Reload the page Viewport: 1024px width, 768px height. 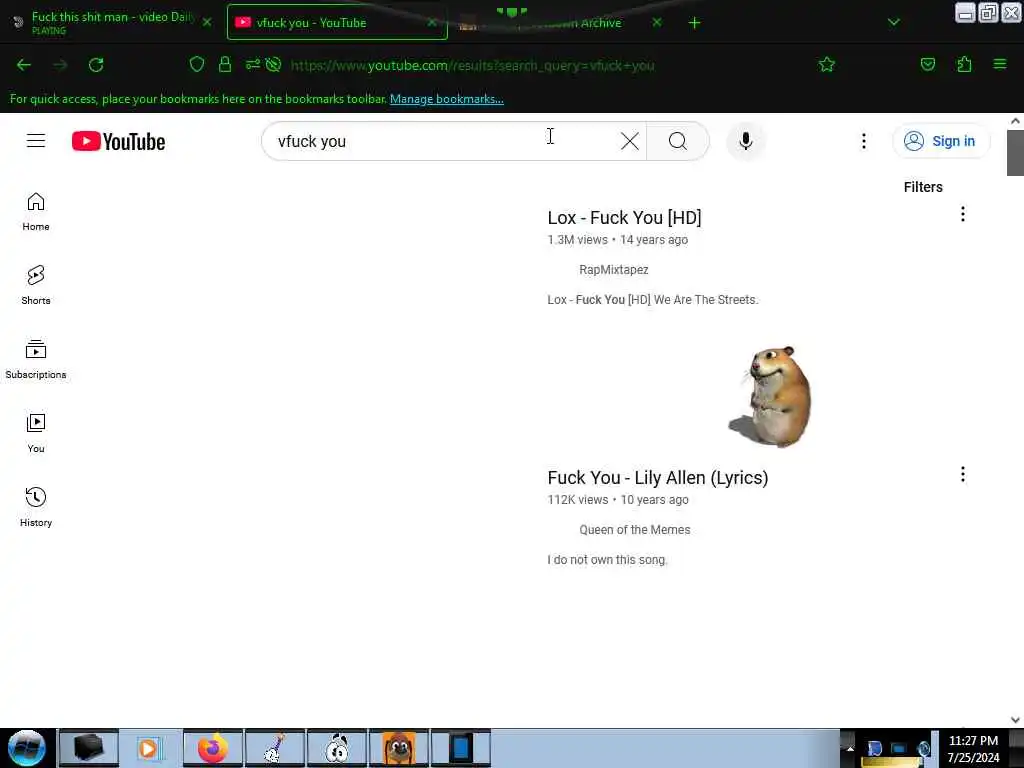(x=96, y=65)
